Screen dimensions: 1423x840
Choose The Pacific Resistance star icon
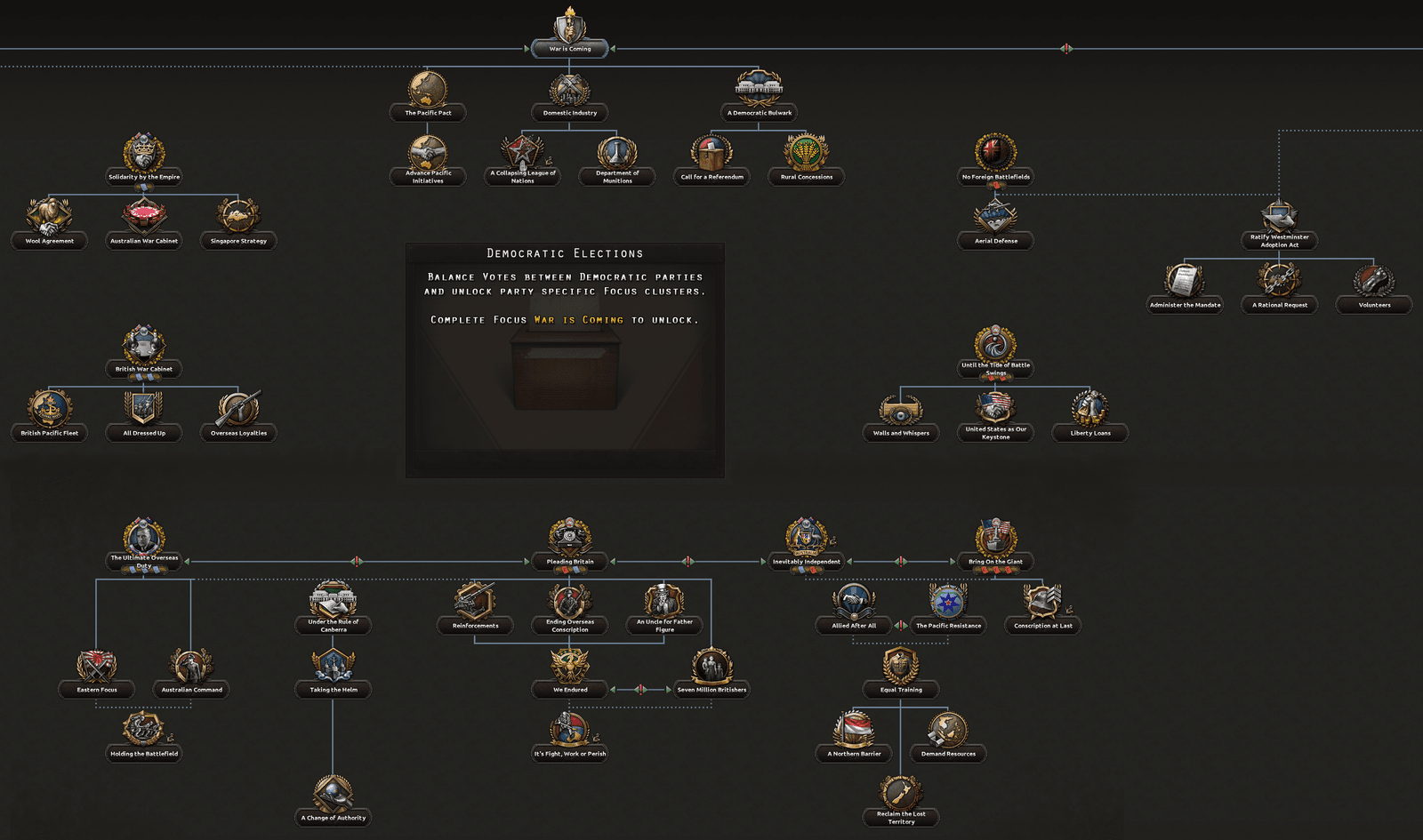click(x=948, y=601)
